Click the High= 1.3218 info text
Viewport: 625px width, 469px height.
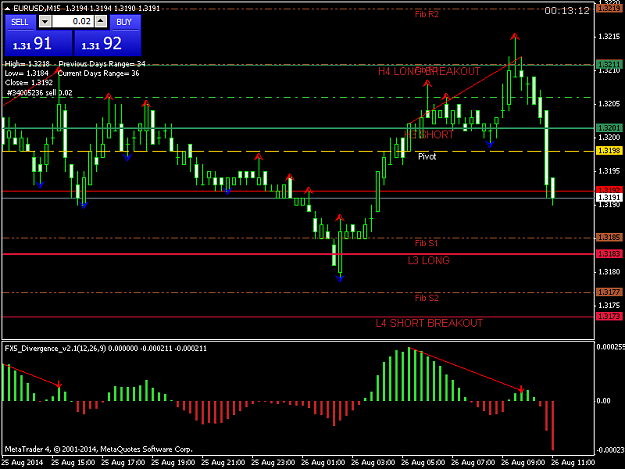point(27,64)
